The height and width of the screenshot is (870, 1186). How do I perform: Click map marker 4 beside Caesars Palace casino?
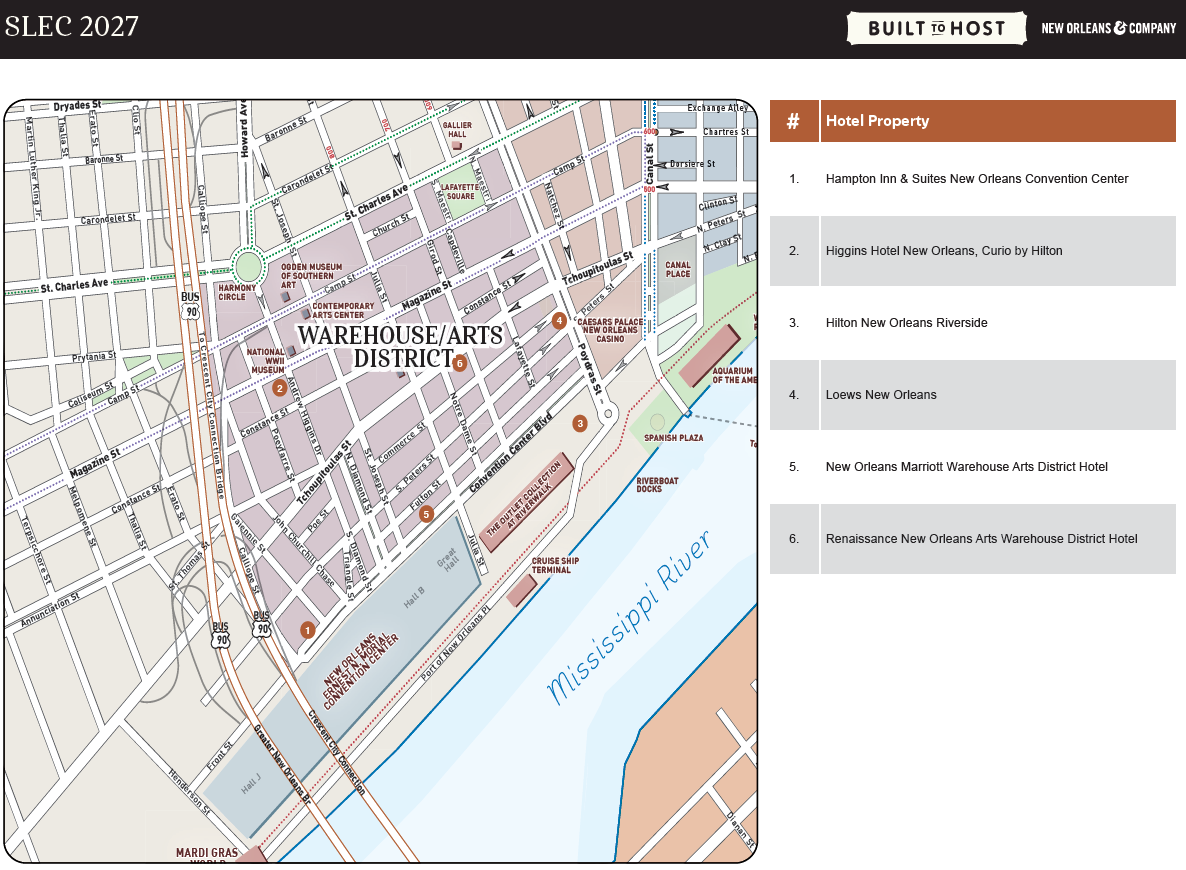point(559,321)
